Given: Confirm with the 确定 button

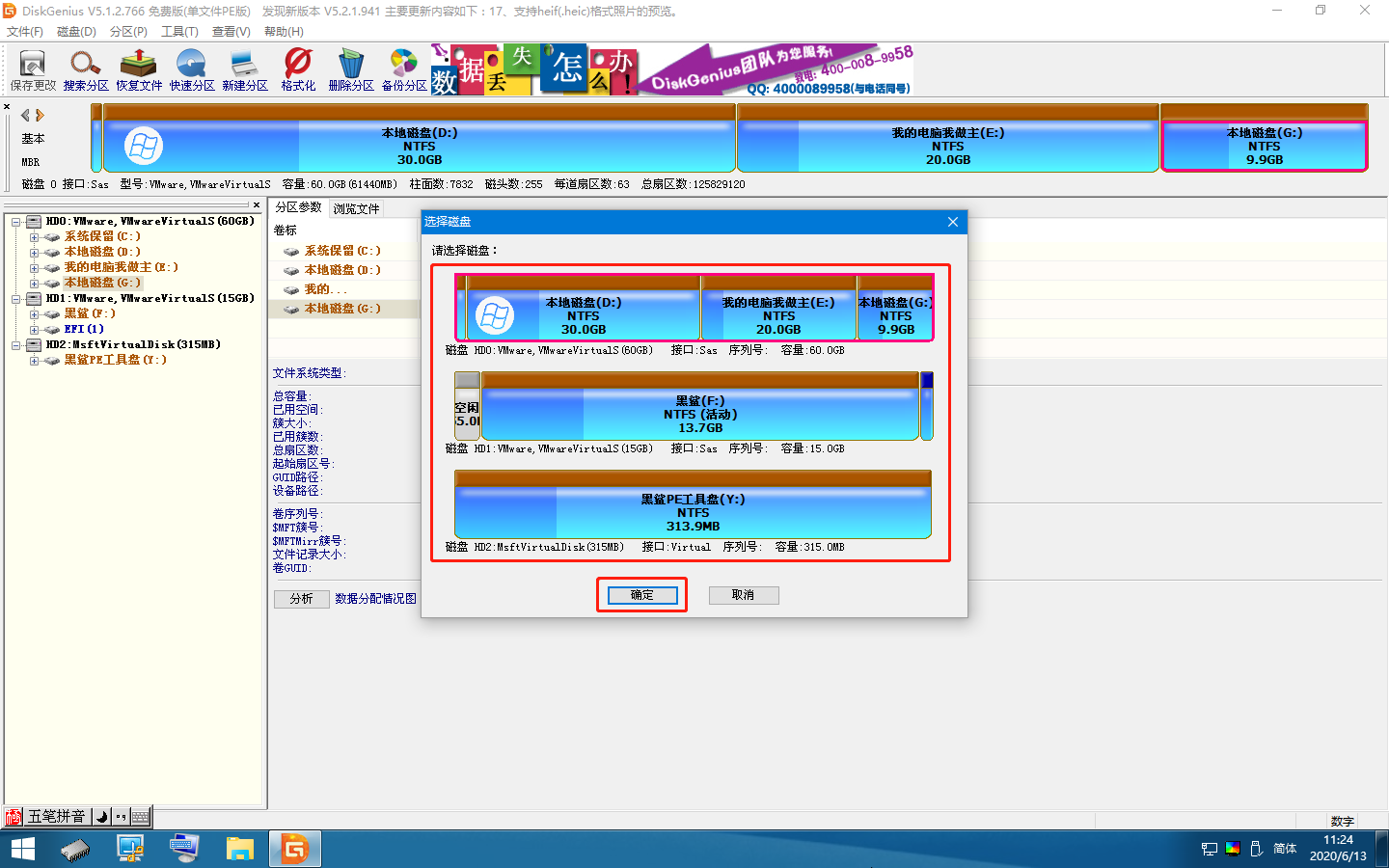Looking at the screenshot, I should (642, 595).
